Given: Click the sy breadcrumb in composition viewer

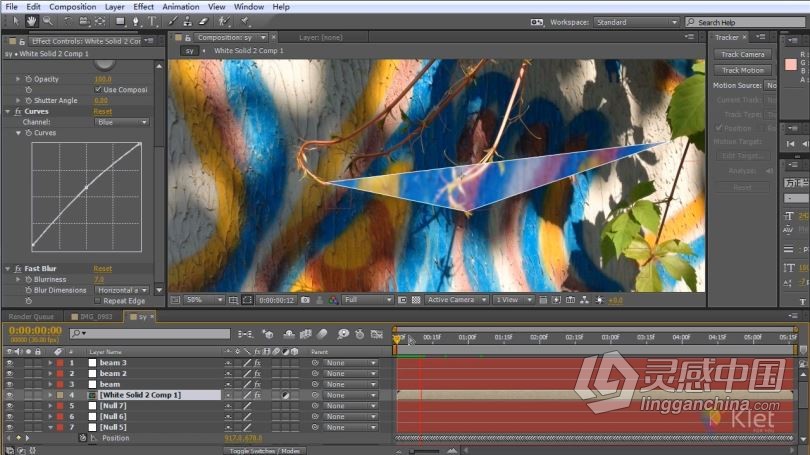Looking at the screenshot, I should 190,51.
